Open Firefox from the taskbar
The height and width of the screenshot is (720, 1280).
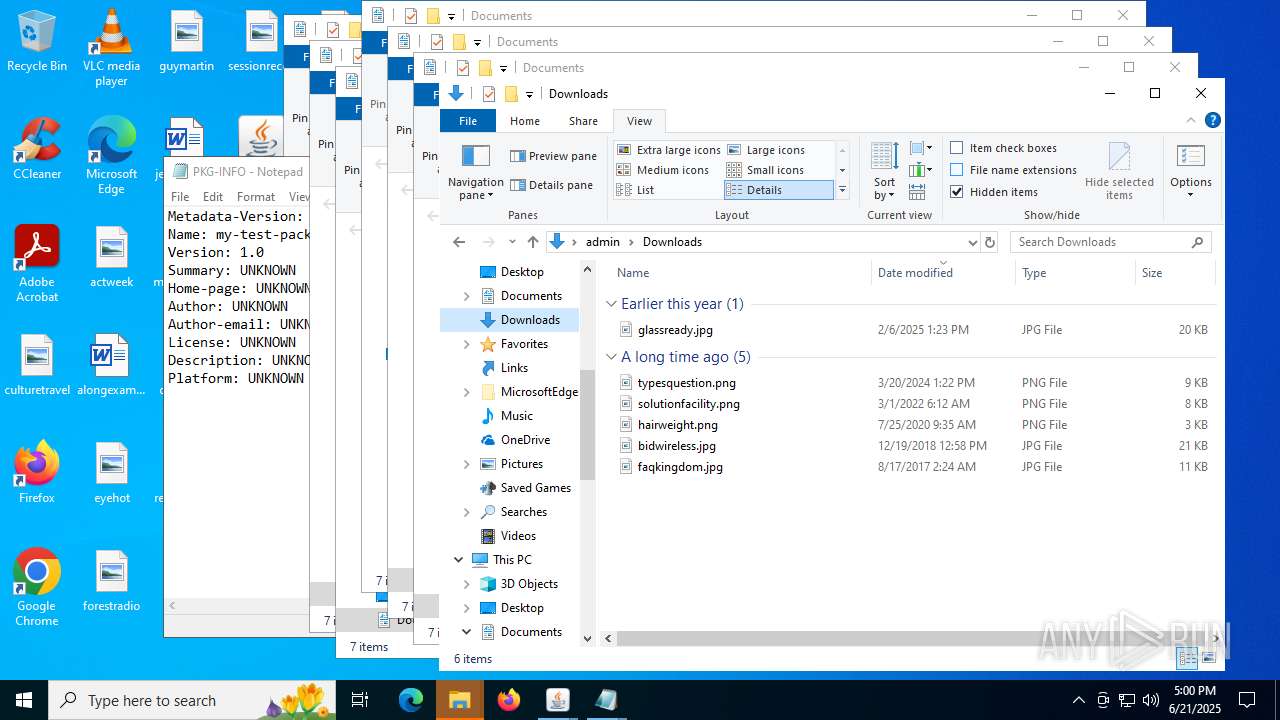point(509,700)
